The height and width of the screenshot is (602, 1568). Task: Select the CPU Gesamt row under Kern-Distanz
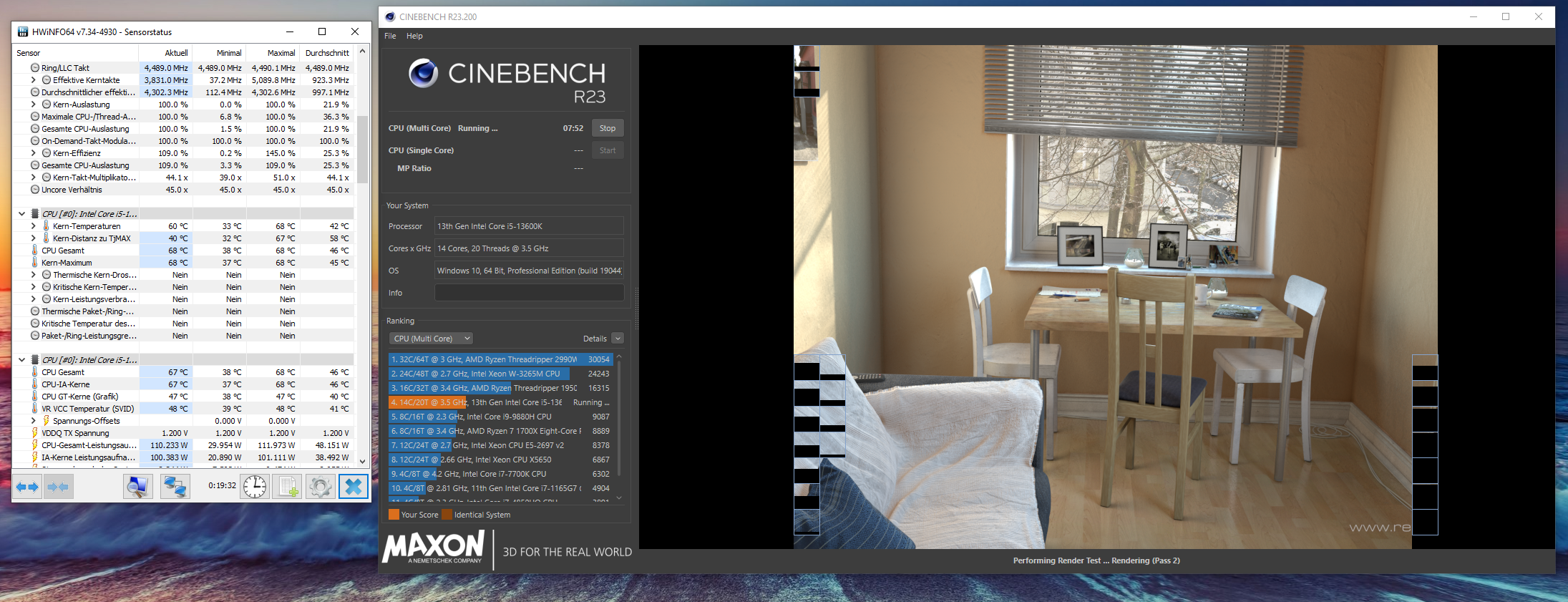click(184, 251)
